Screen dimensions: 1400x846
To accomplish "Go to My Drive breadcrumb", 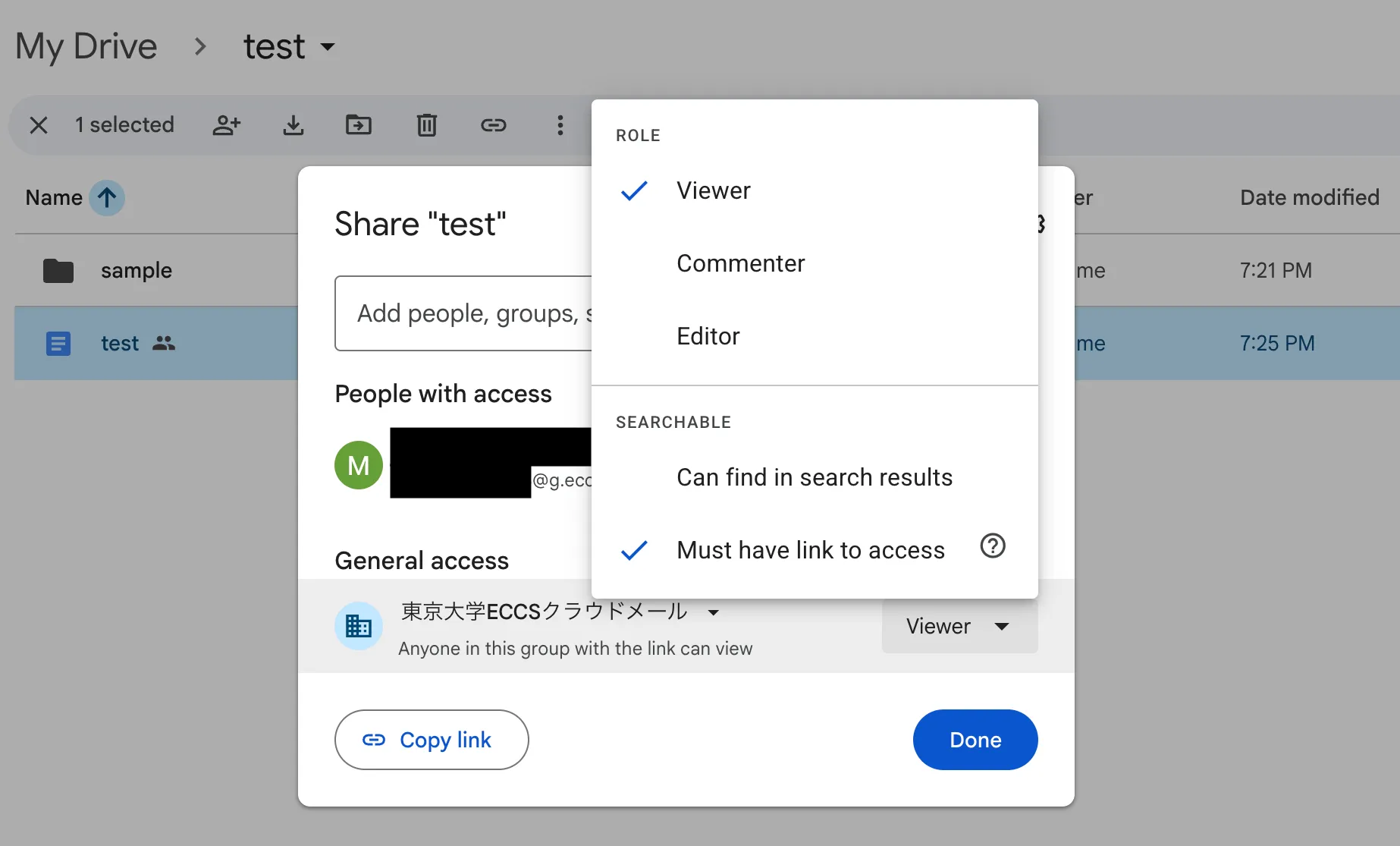I will tap(86, 47).
